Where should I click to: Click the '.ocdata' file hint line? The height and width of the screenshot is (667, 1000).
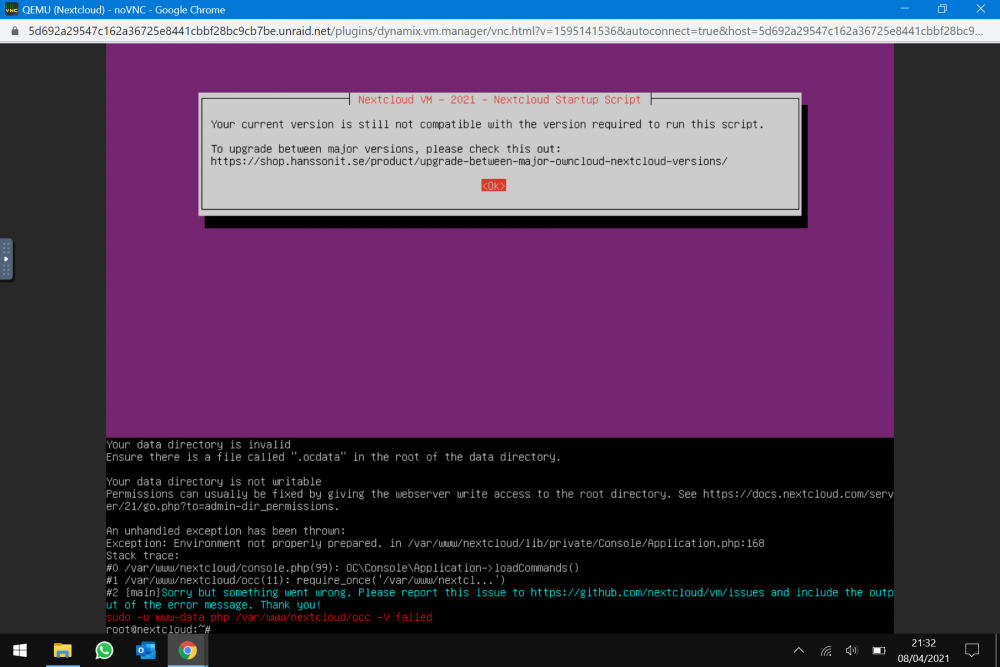click(334, 457)
